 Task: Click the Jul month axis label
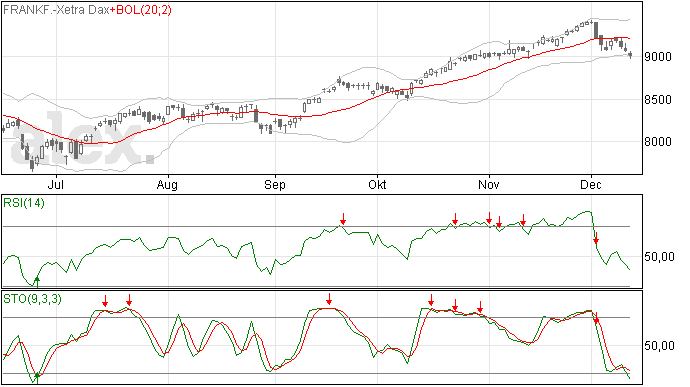[x=56, y=184]
